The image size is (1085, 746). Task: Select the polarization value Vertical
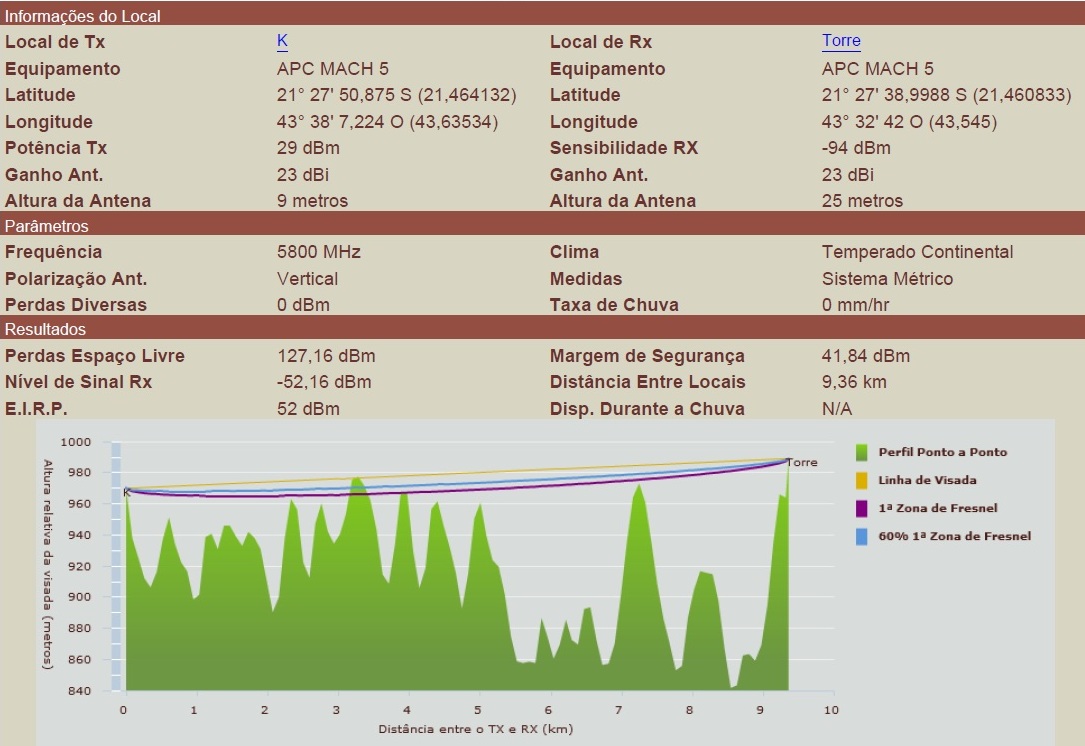tap(307, 279)
